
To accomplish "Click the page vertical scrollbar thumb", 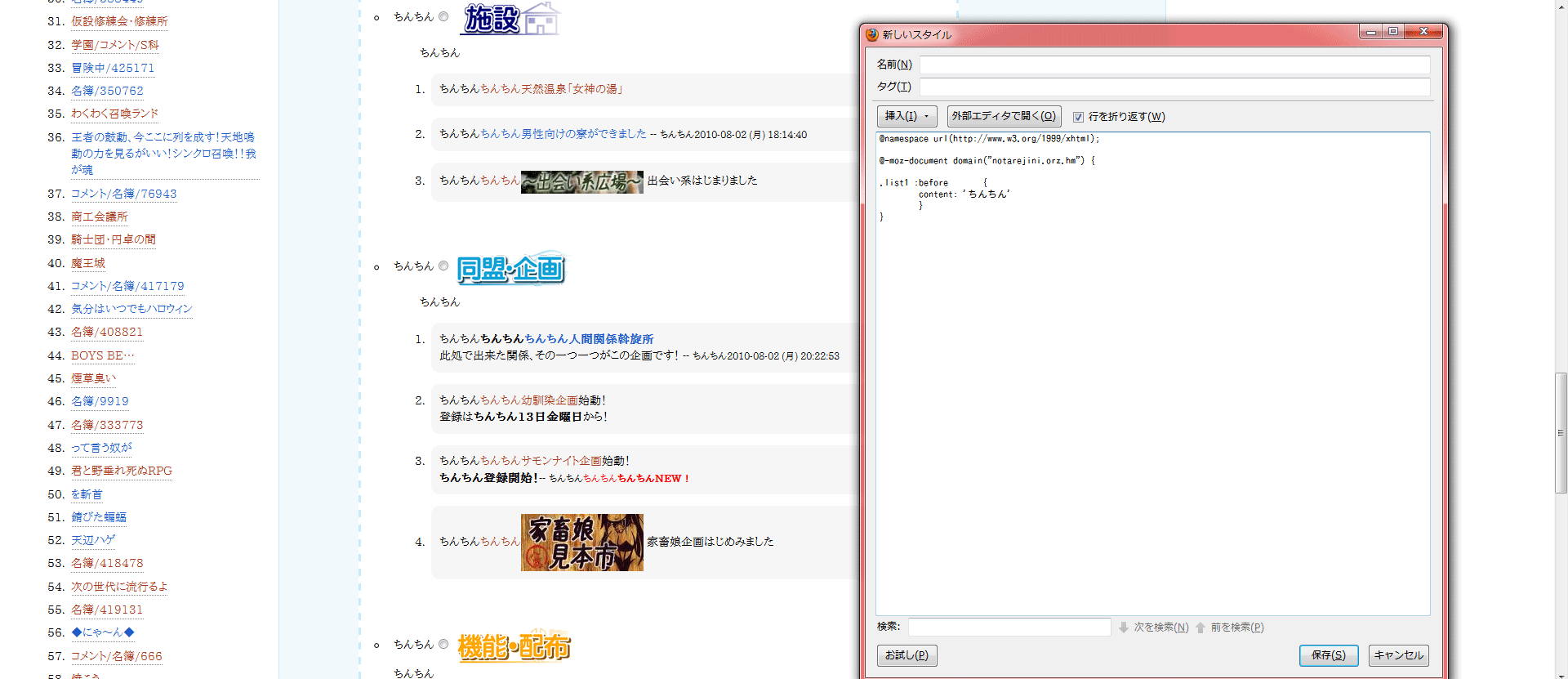I will 1561,432.
